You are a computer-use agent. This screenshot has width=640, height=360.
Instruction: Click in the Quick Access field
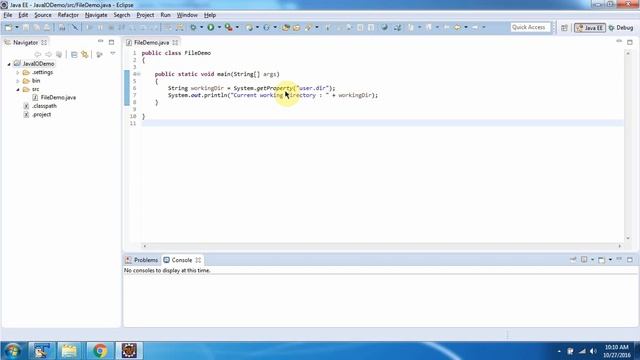(x=530, y=27)
